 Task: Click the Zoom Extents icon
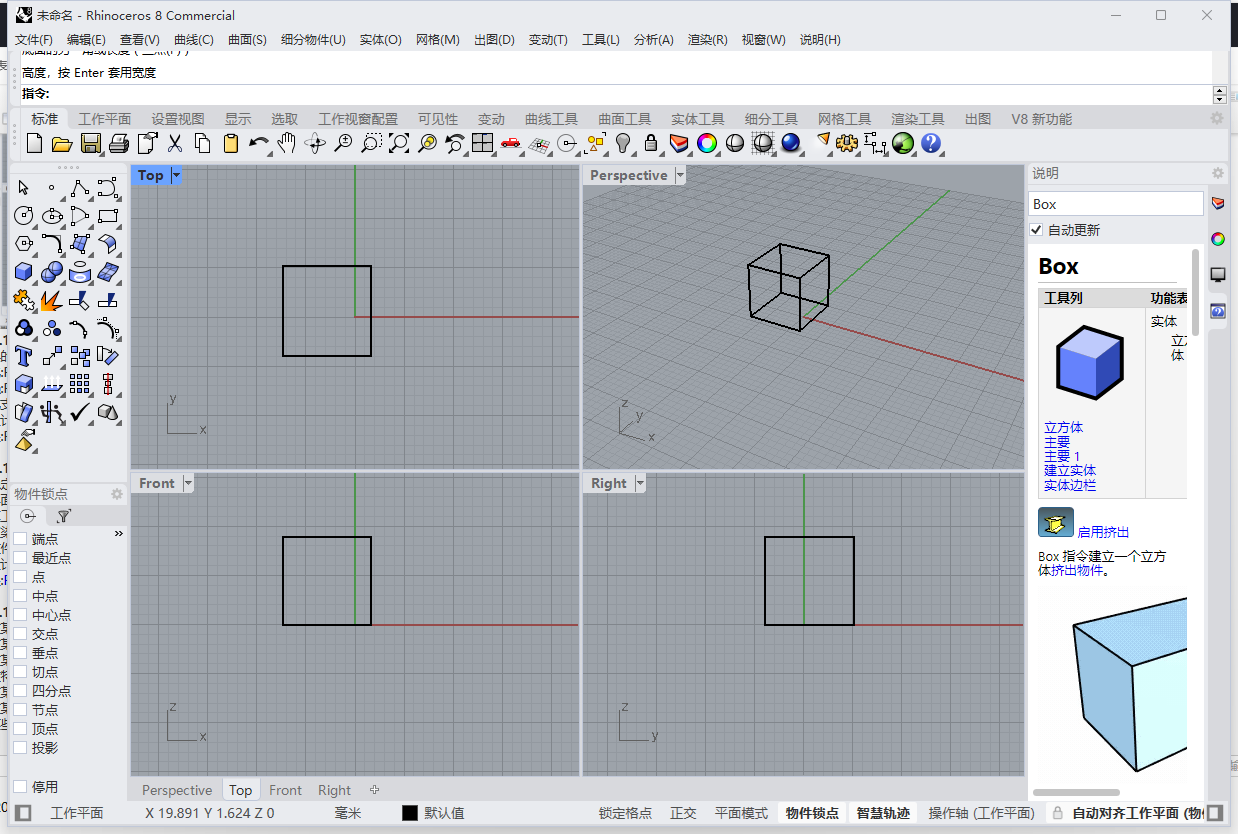(399, 143)
